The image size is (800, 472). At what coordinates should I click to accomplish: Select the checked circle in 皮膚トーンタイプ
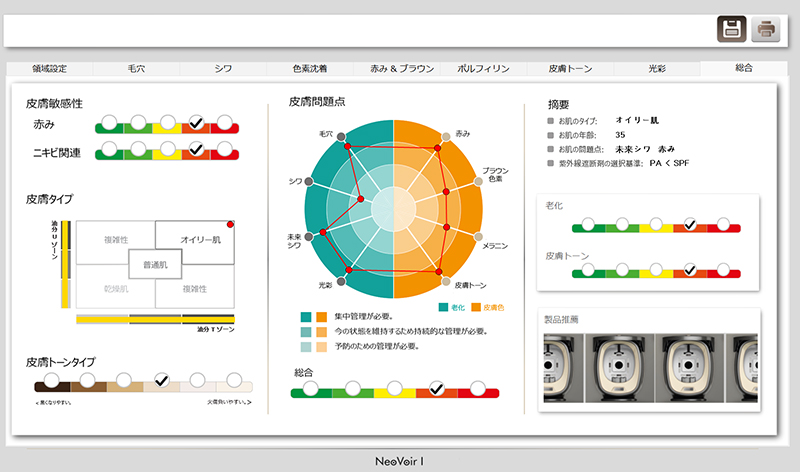coord(161,380)
